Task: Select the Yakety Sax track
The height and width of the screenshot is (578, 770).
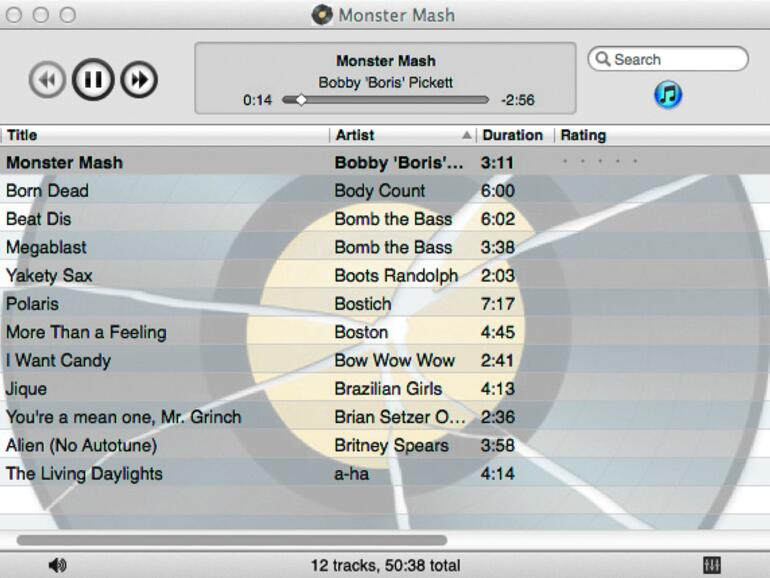Action: pyautogui.click(x=385, y=275)
